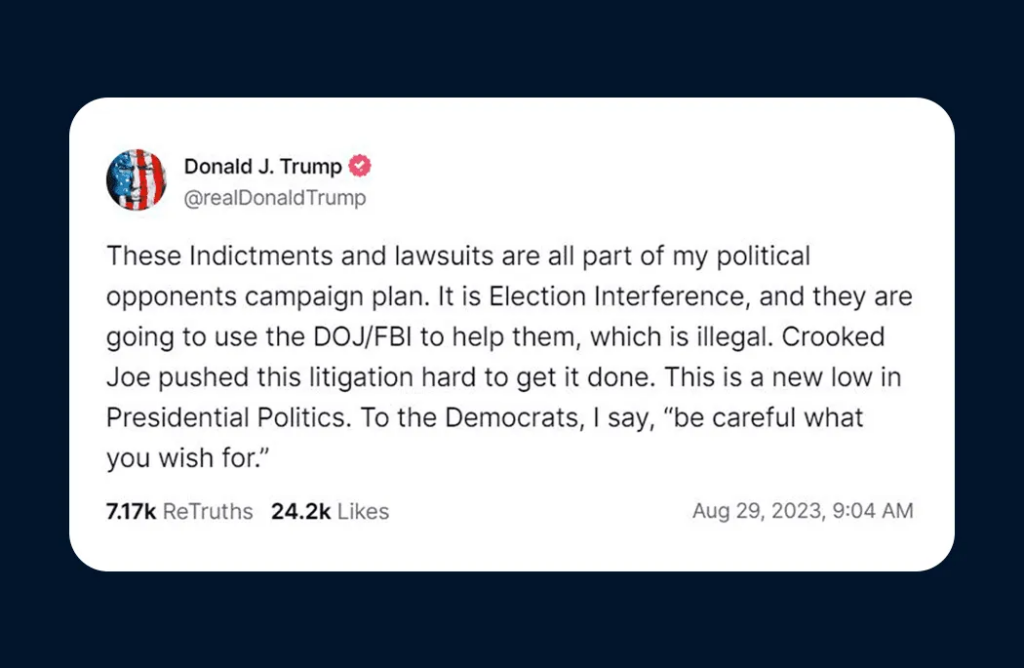This screenshot has width=1024, height=668.
Task: Open the Donald J. Trump display name
Action: click(x=262, y=166)
